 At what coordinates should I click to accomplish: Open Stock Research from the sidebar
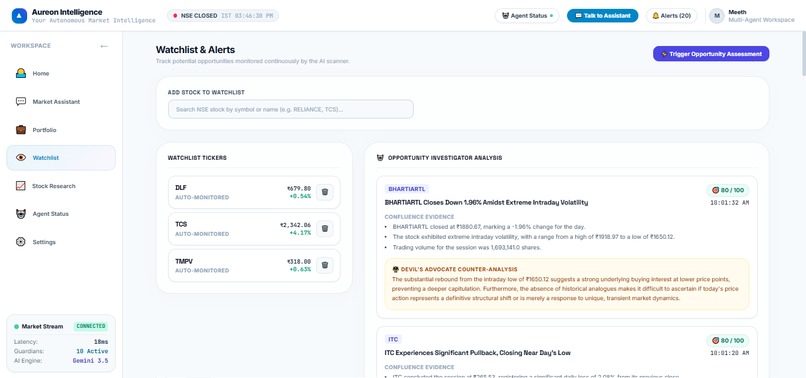[x=61, y=186]
